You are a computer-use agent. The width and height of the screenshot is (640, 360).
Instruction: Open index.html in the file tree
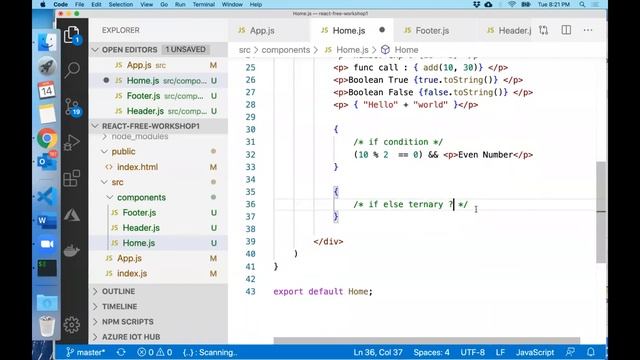coord(137,167)
